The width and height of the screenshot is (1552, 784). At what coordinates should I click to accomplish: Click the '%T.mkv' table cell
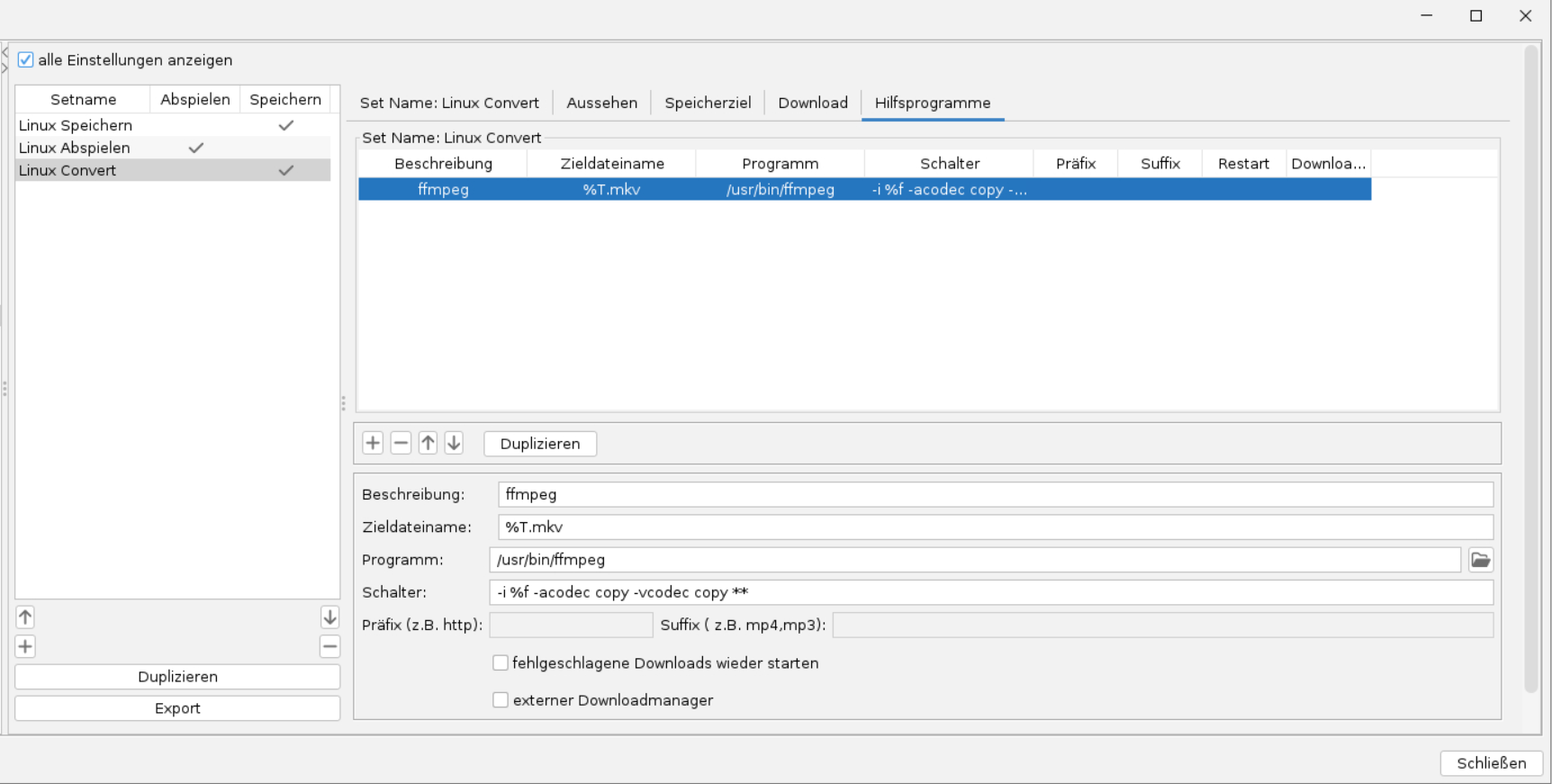(x=611, y=189)
